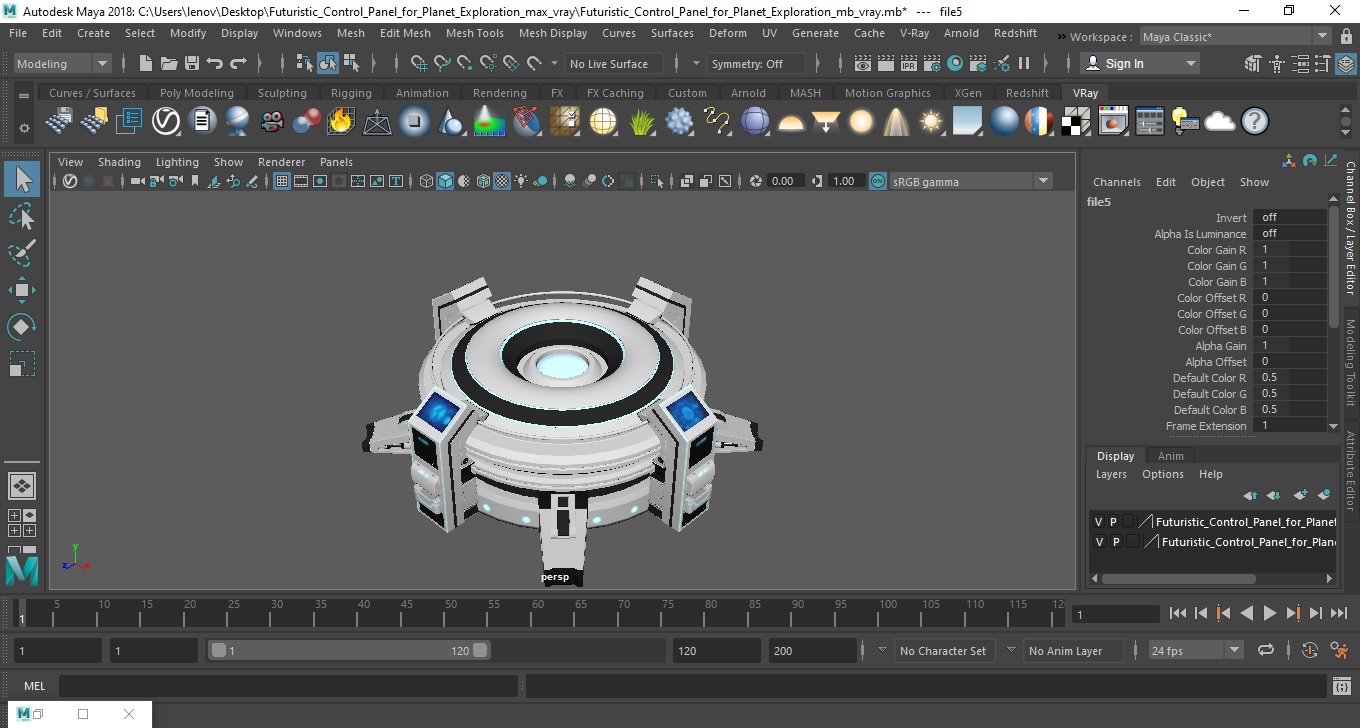Click the white cloud V-Ray shelf icon
Viewport: 1360px width, 728px height.
coord(1220,122)
